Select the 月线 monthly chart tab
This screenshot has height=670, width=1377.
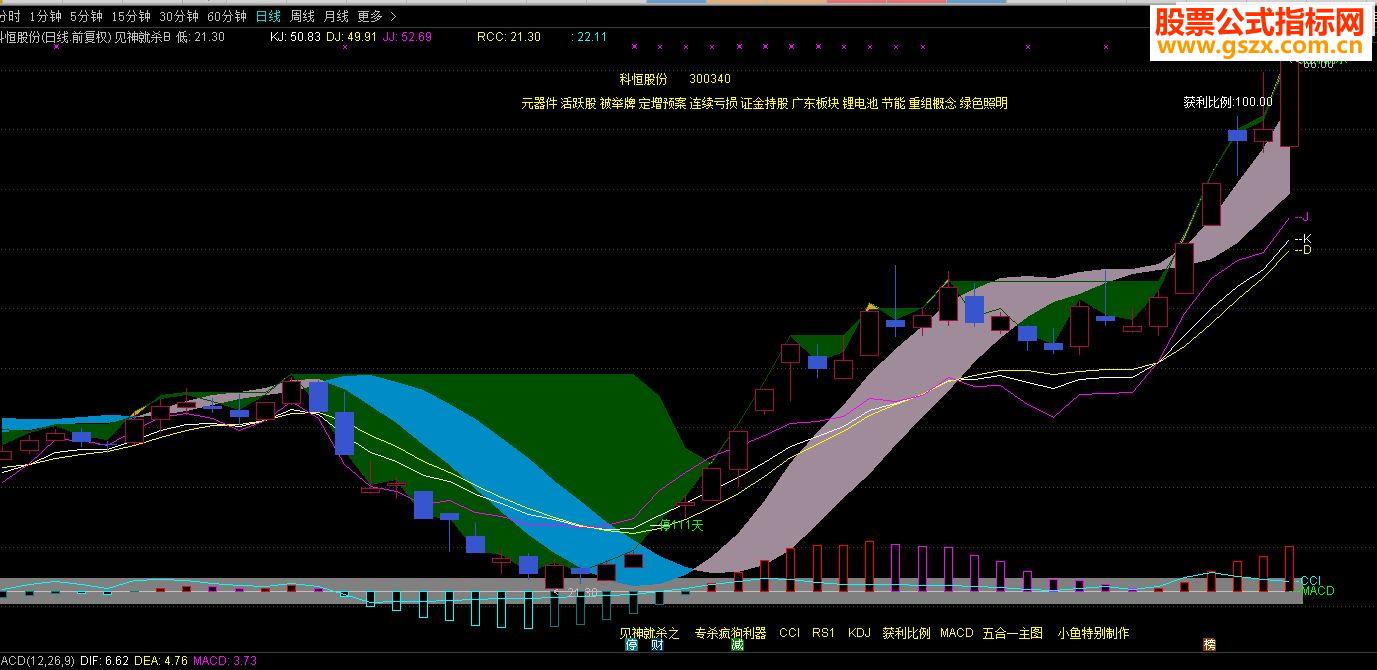[336, 16]
